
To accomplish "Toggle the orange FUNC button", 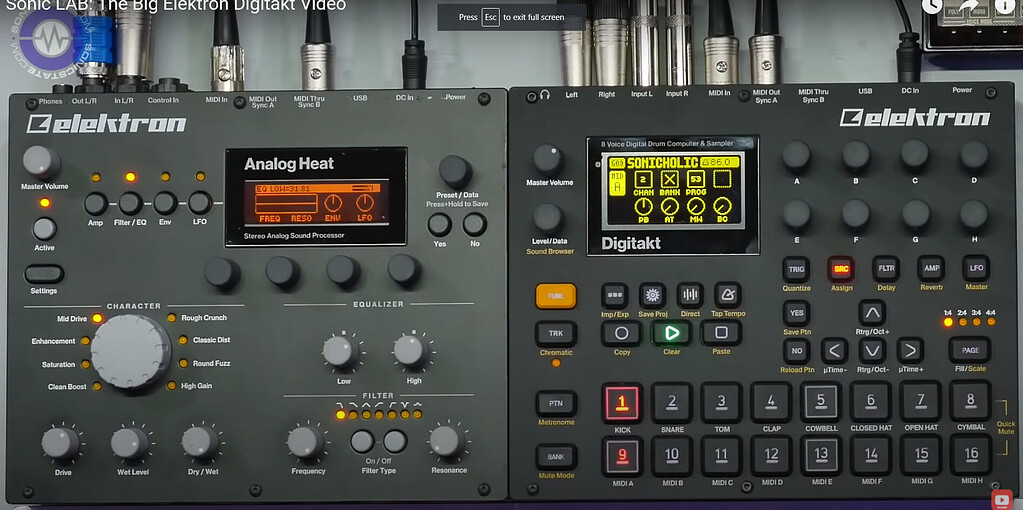I will pyautogui.click(x=555, y=296).
